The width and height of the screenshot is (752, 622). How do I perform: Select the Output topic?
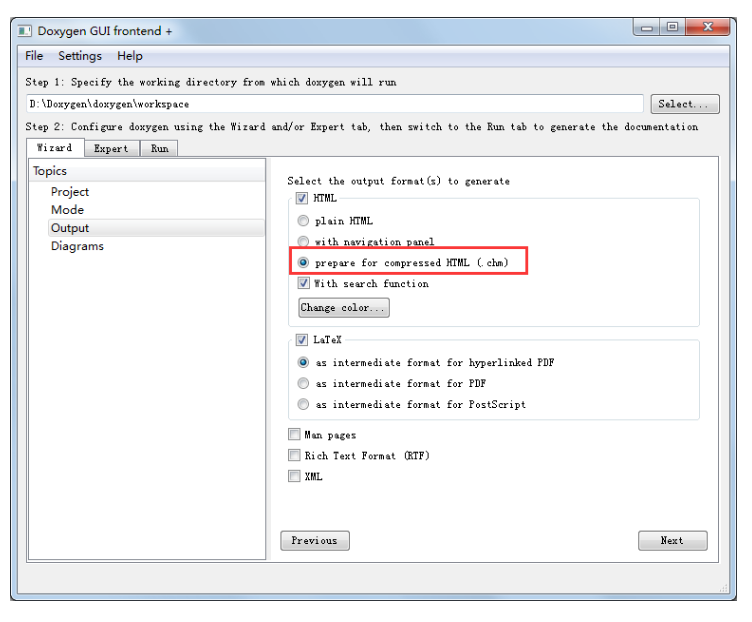click(156, 228)
